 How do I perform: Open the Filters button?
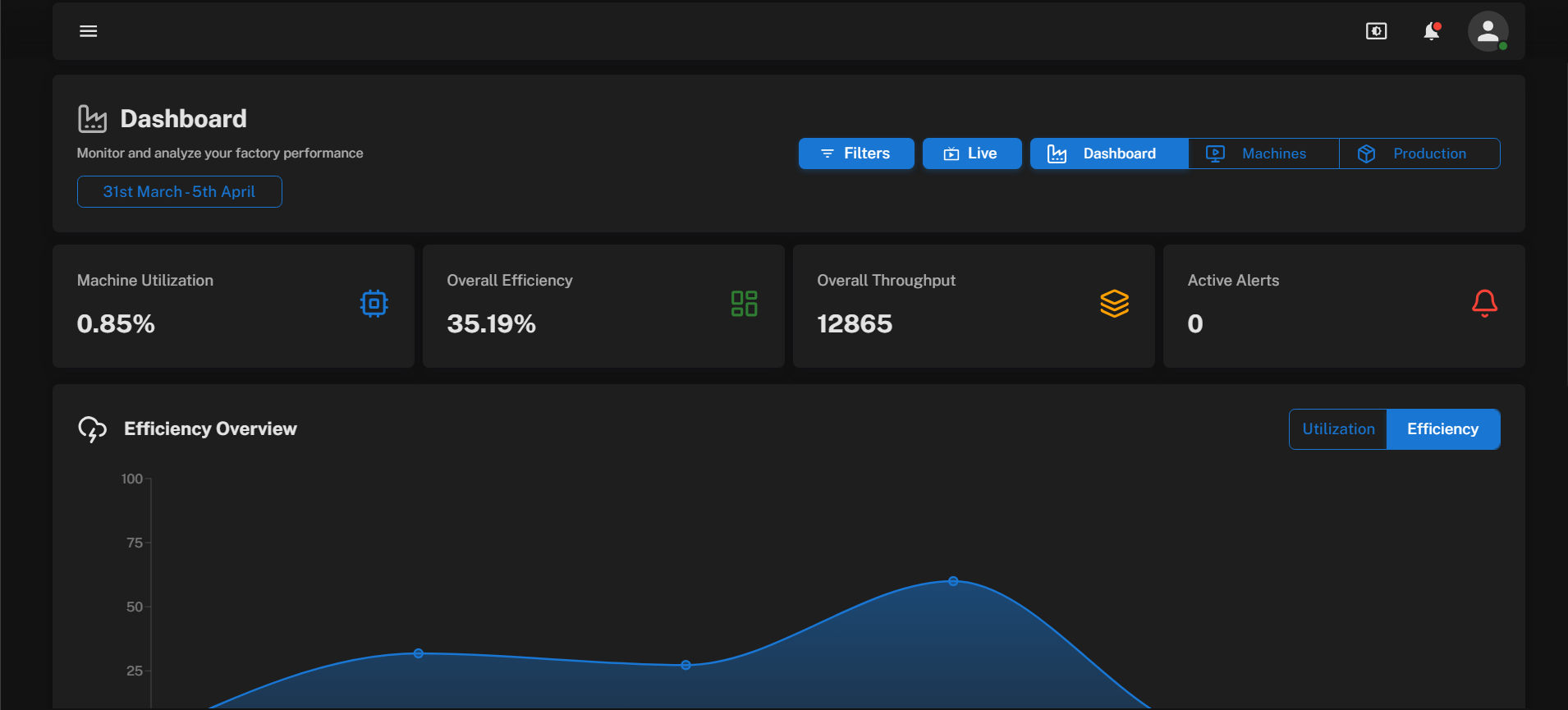point(856,153)
